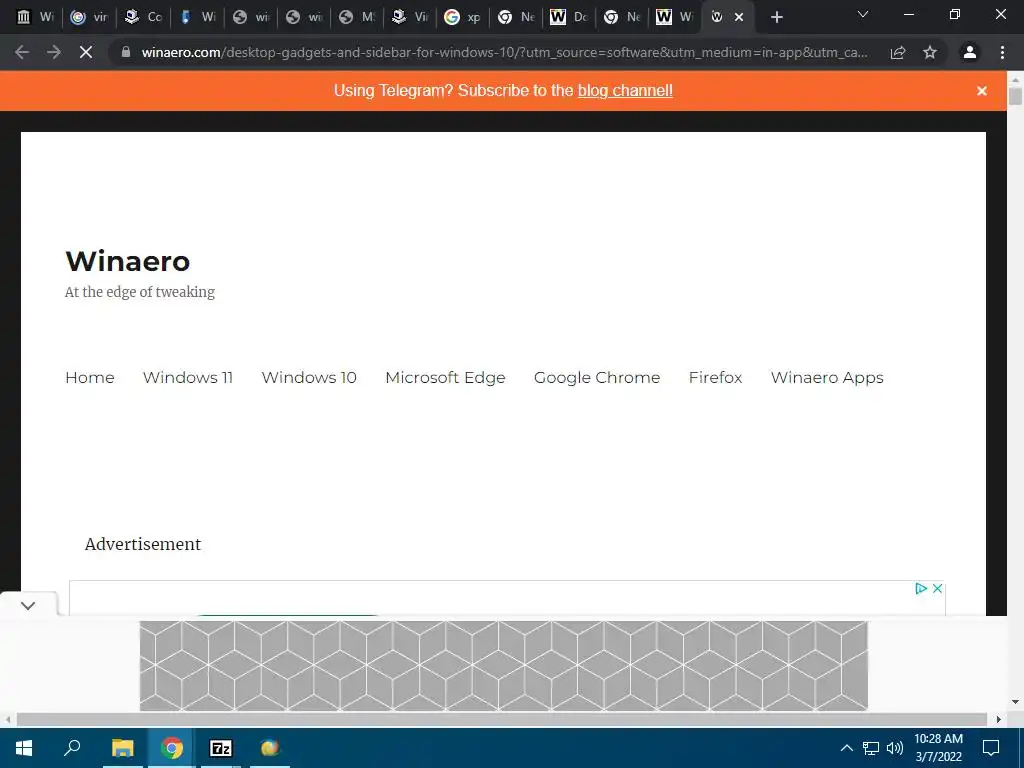
Task: Open the volume control tray icon
Action: point(895,748)
